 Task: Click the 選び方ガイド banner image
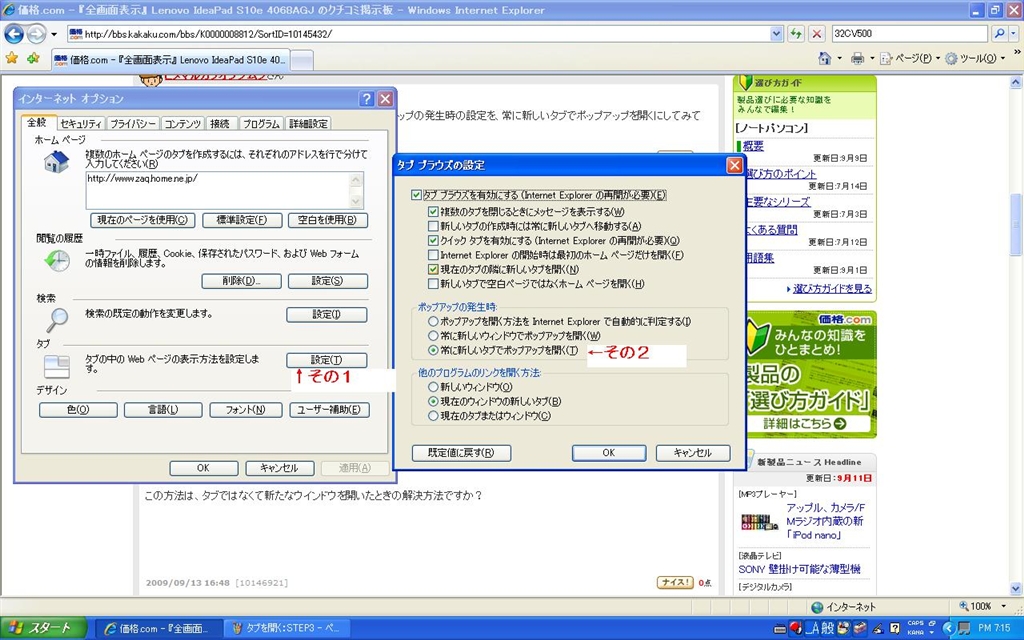click(x=810, y=374)
